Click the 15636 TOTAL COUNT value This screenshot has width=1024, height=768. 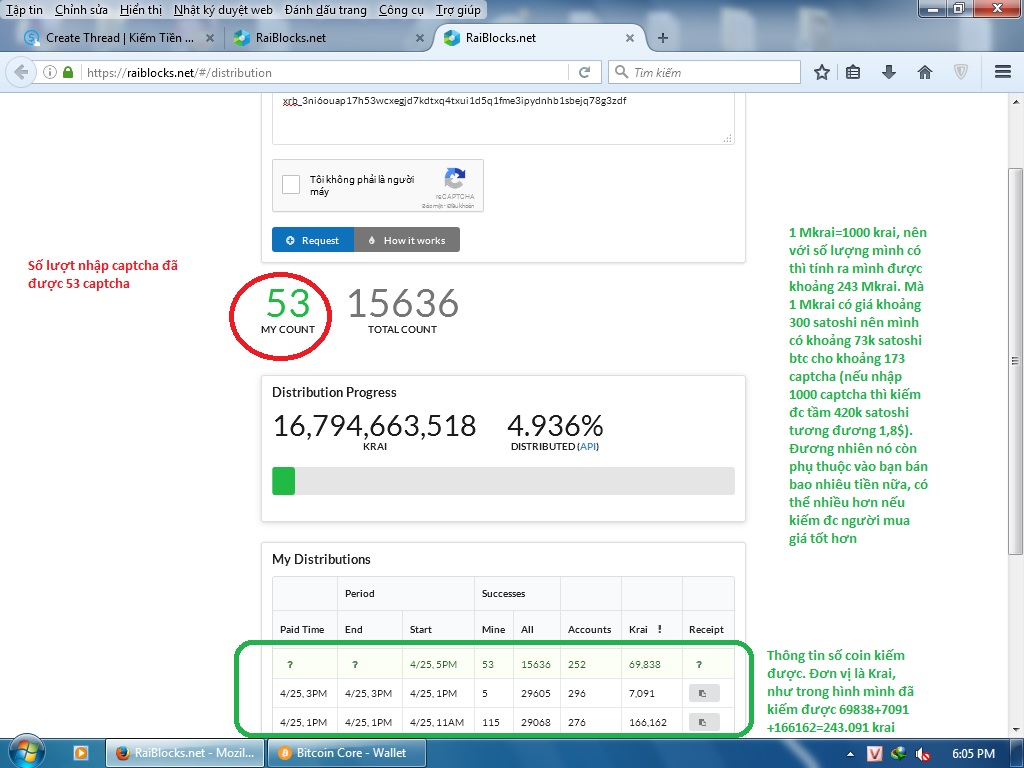[x=402, y=304]
